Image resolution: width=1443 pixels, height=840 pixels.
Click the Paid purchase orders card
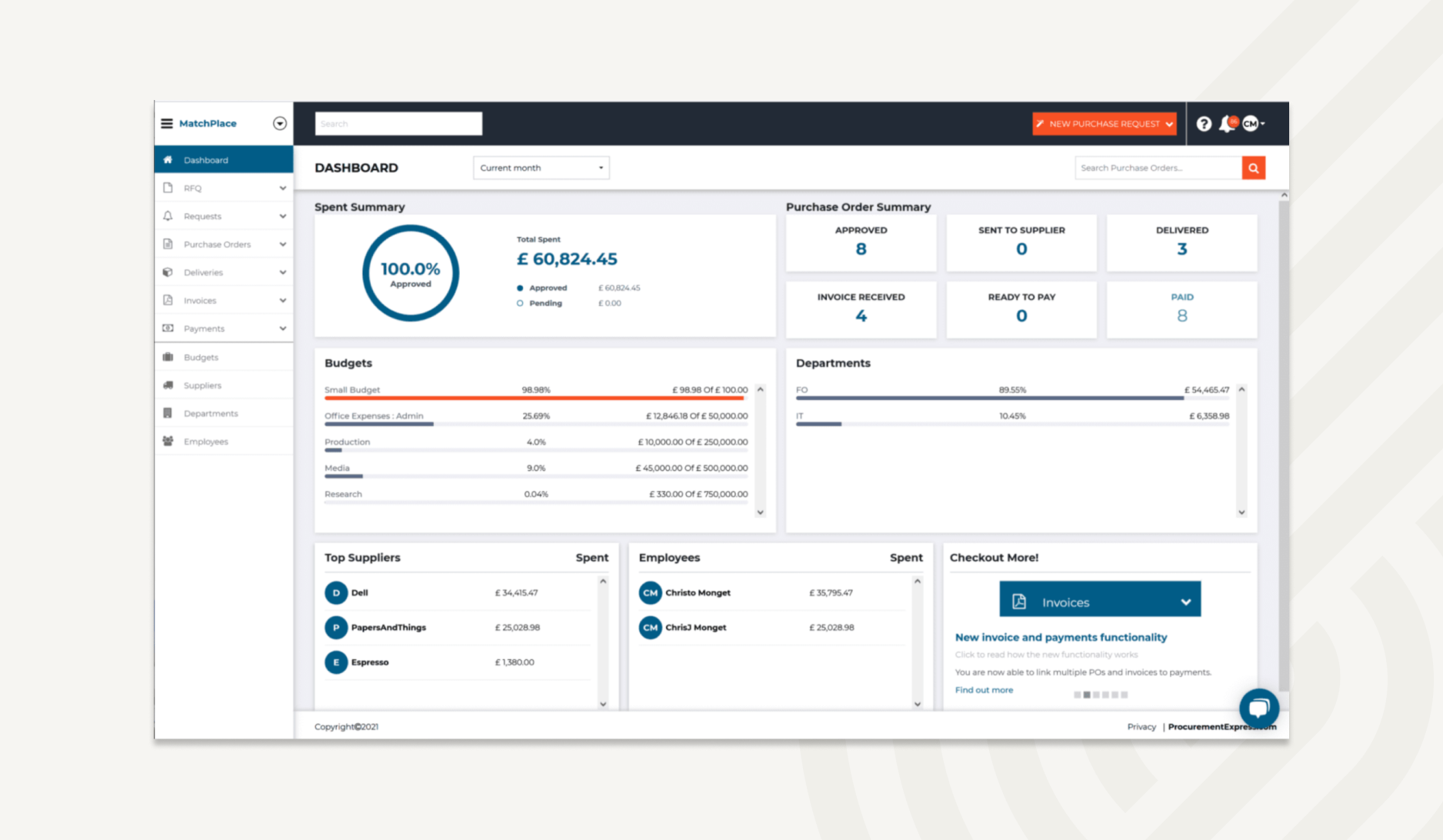[1182, 309]
